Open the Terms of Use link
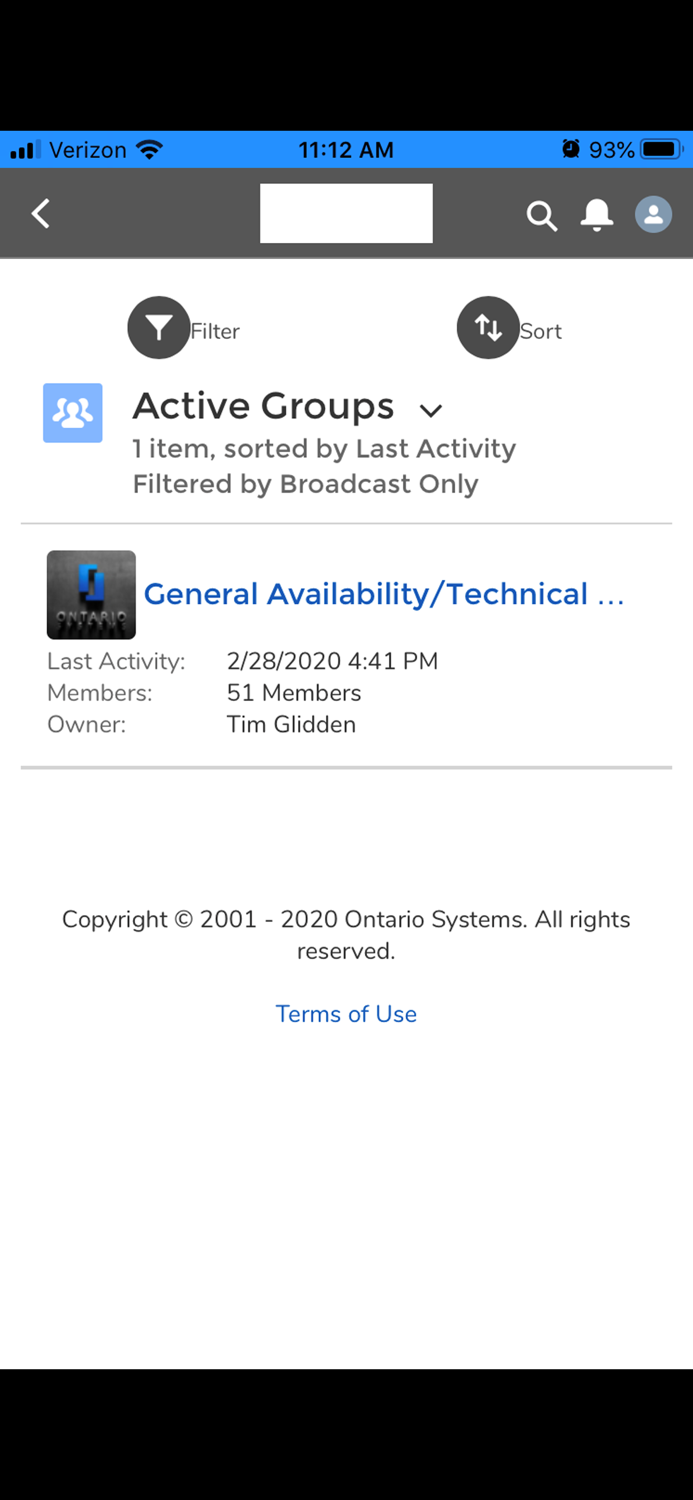 (x=346, y=1013)
